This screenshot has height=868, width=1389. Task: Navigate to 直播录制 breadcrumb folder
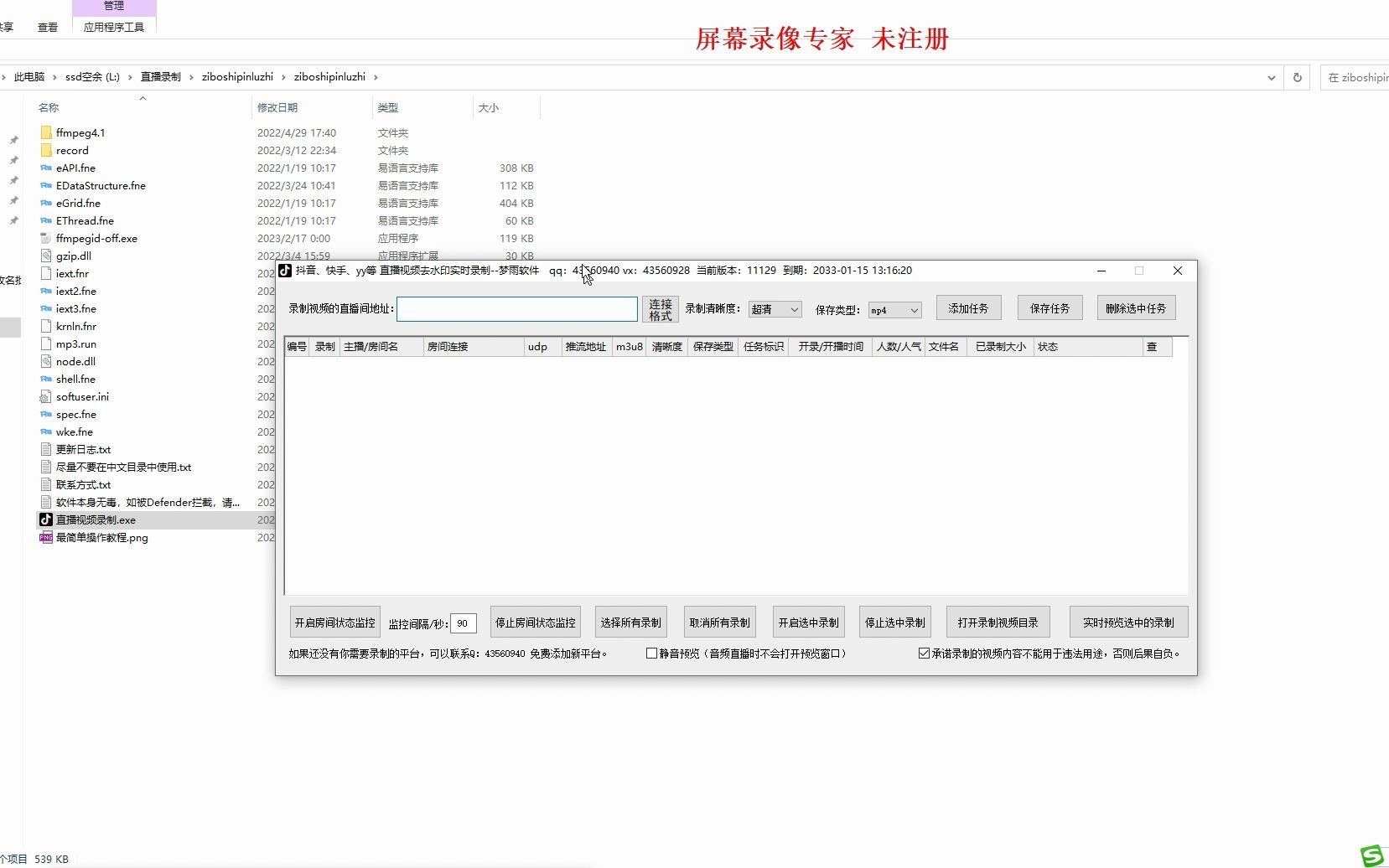(x=161, y=77)
